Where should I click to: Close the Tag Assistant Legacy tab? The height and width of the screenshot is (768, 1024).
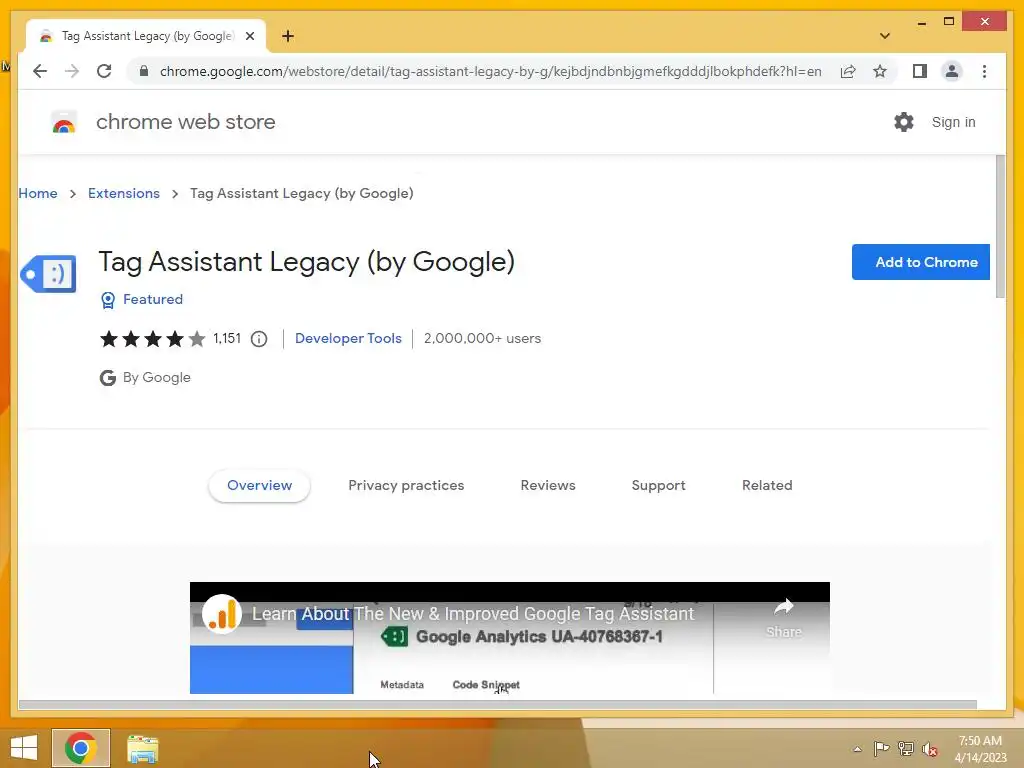pyautogui.click(x=249, y=36)
